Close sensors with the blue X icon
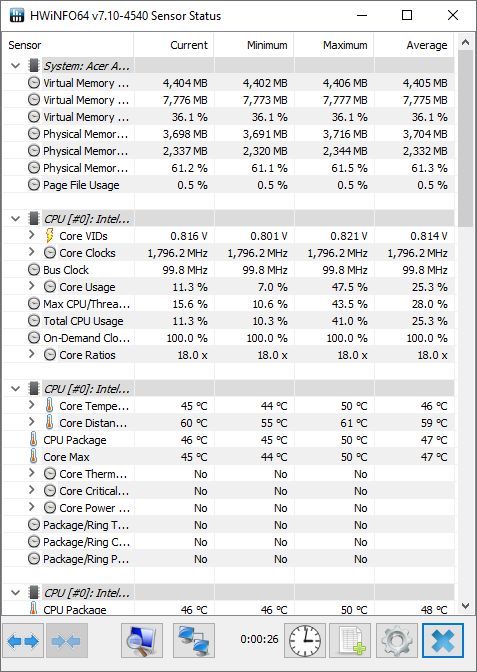 point(443,641)
